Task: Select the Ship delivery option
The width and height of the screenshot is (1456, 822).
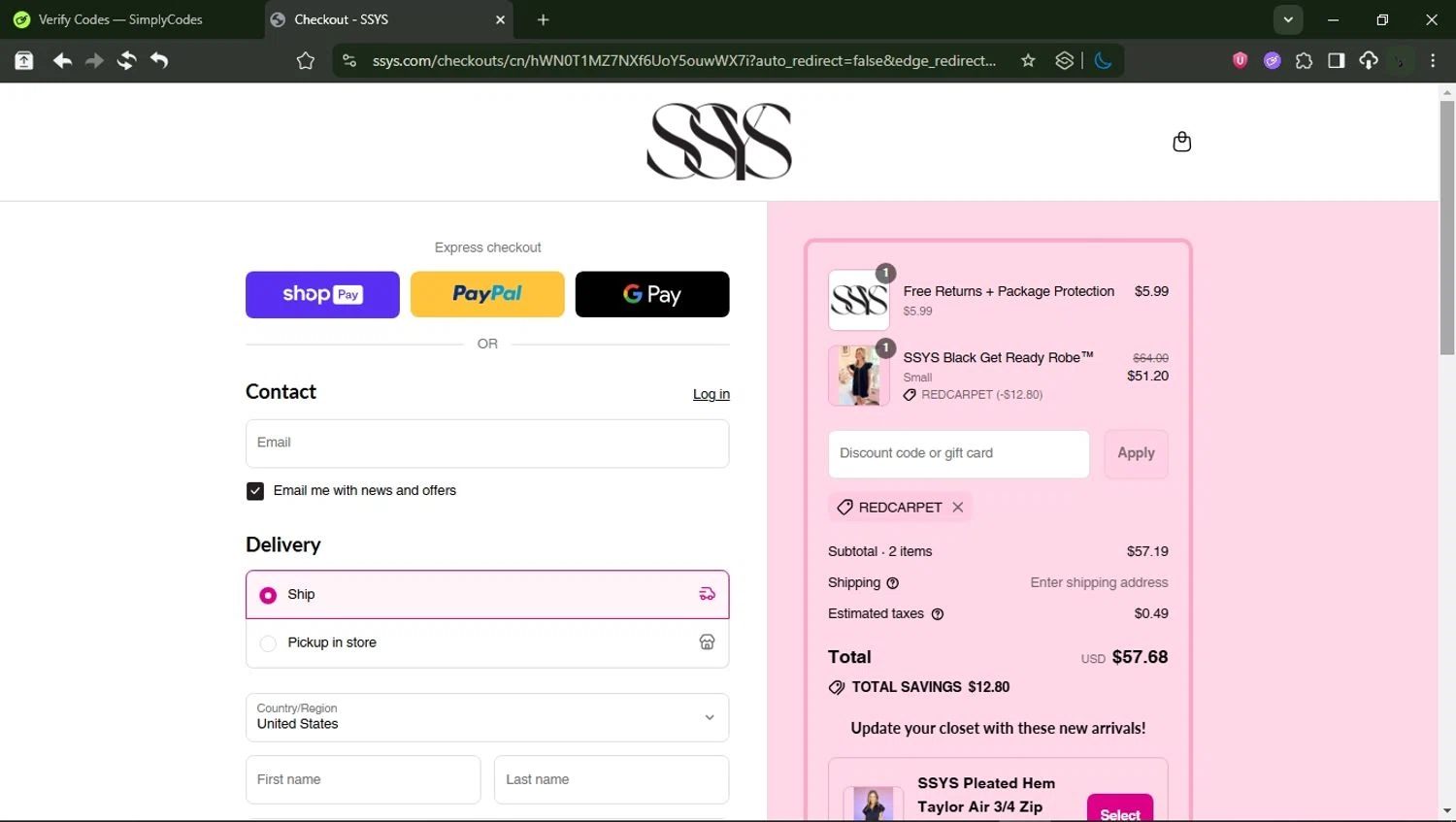Action: (487, 594)
